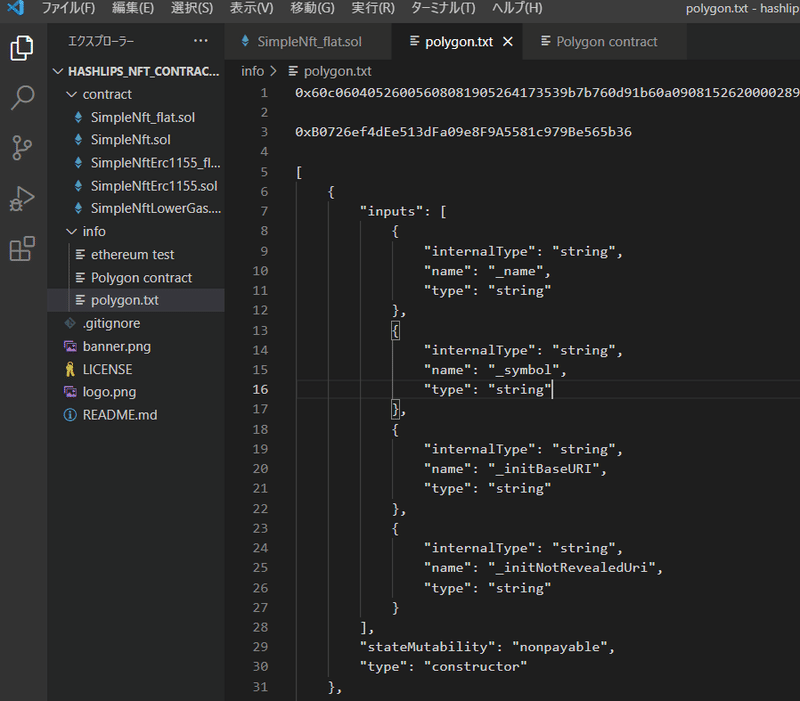Screen dimensions: 800x701
Task: Click Solidity icon beside SimpleNftErc1155.sol
Action: (x=79, y=186)
